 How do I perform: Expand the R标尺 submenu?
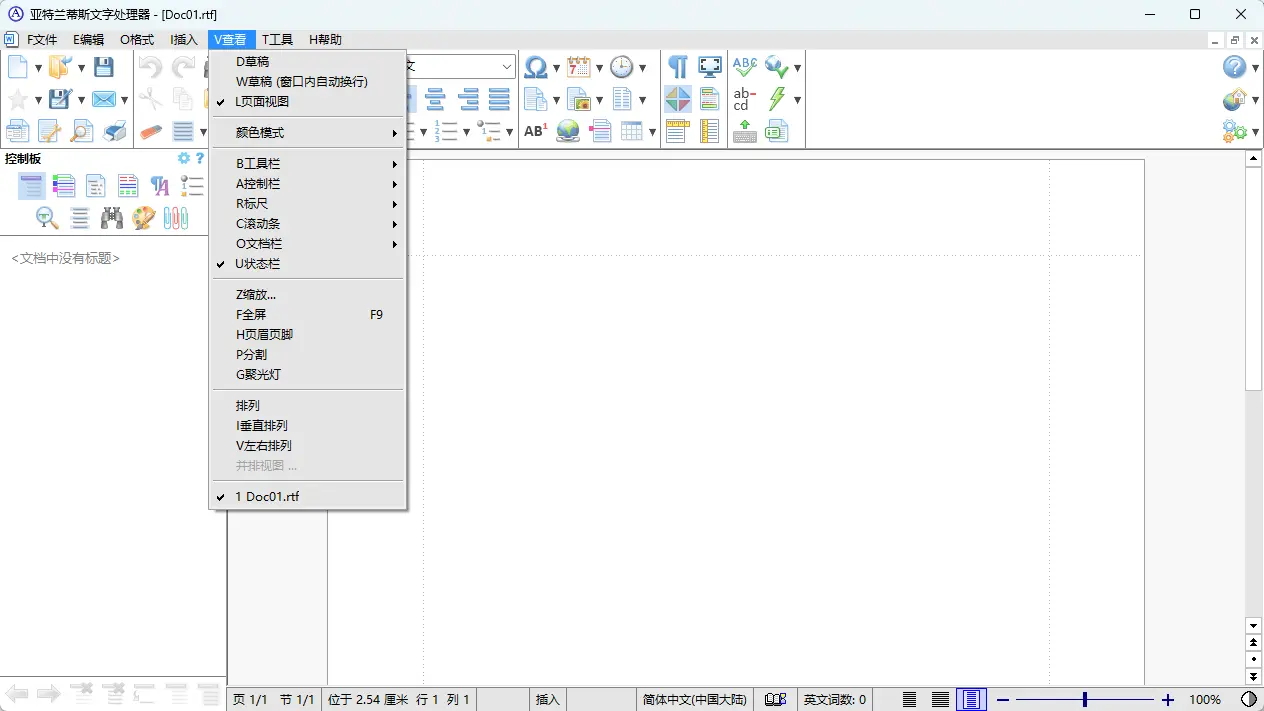click(307, 203)
